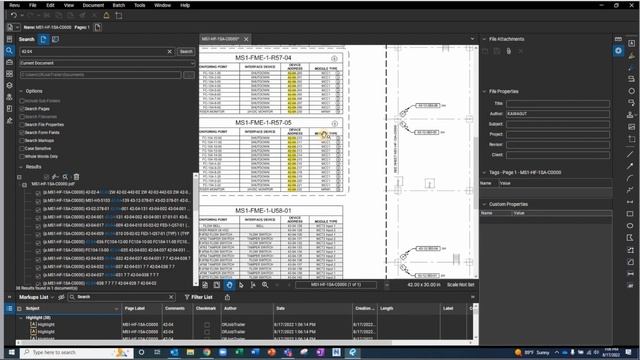The height and width of the screenshot is (360, 640).
Task: Click the Author field in File Properties
Action: click(x=558, y=114)
